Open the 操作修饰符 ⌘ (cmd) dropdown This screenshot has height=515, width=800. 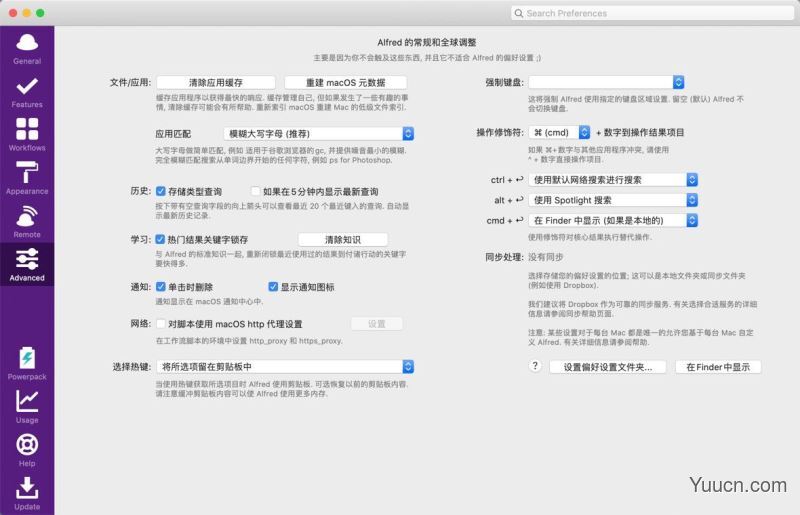560,133
